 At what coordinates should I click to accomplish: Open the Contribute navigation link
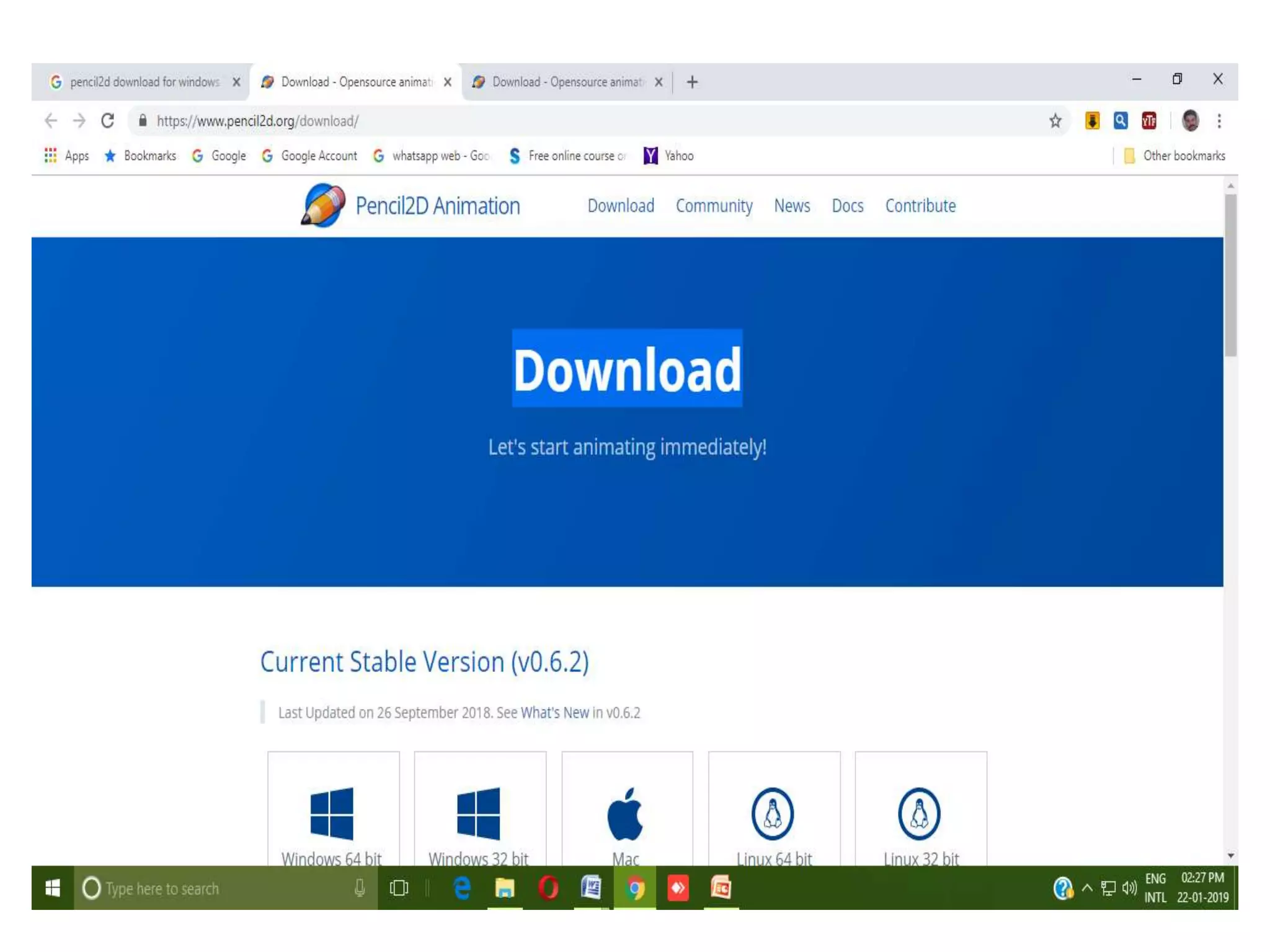click(920, 206)
